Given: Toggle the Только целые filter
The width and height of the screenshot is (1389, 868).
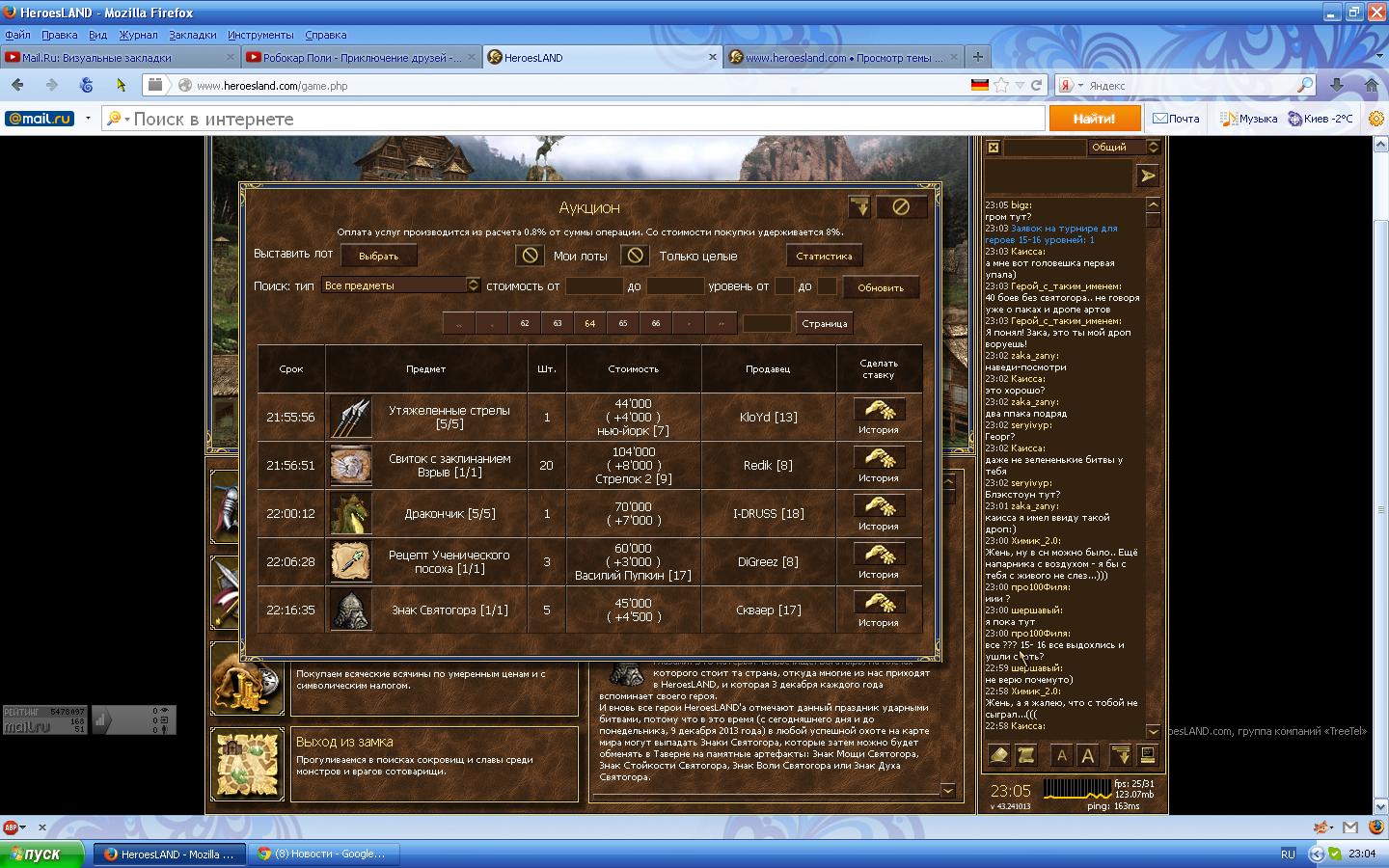Looking at the screenshot, I should pyautogui.click(x=634, y=256).
